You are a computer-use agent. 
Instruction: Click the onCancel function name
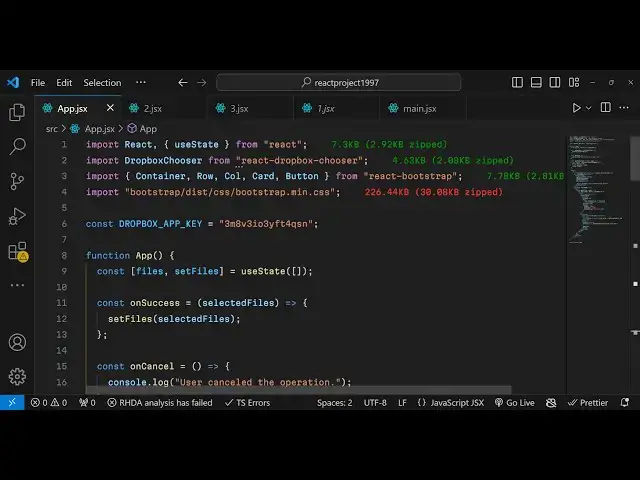coord(152,366)
